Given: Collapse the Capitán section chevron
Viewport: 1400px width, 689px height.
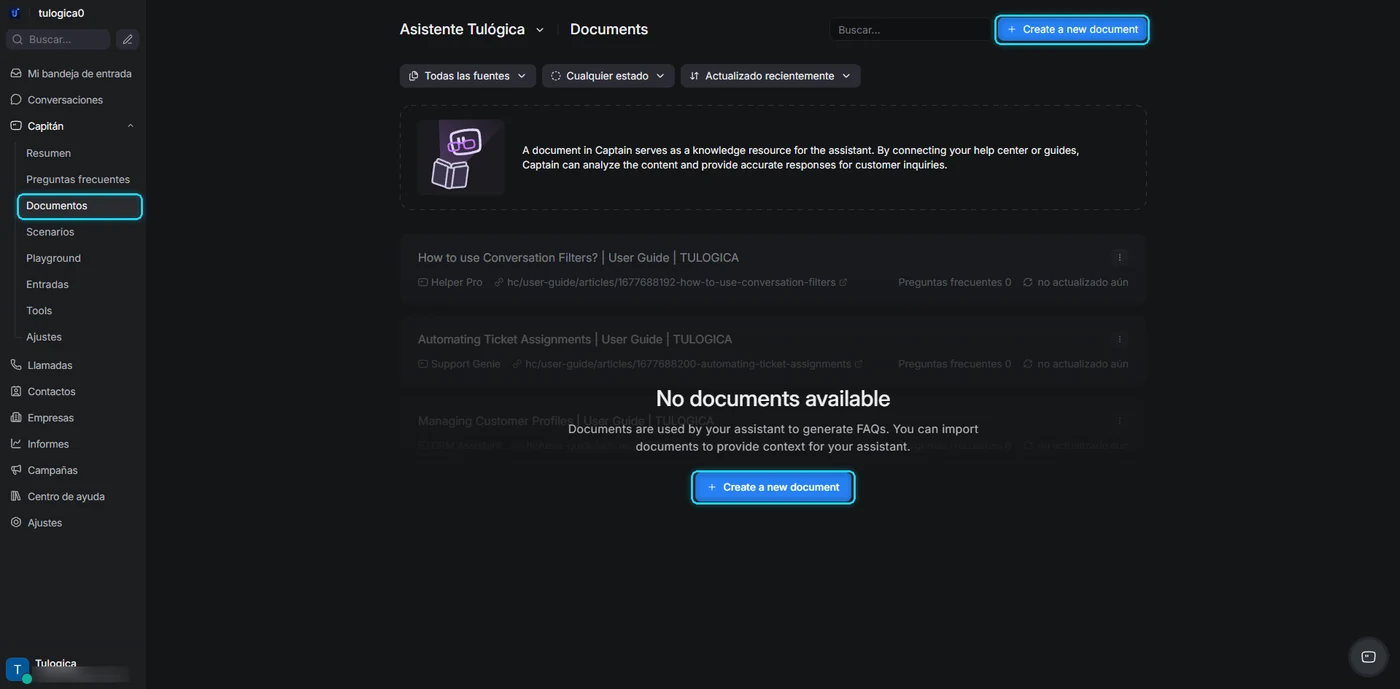Looking at the screenshot, I should click(130, 126).
